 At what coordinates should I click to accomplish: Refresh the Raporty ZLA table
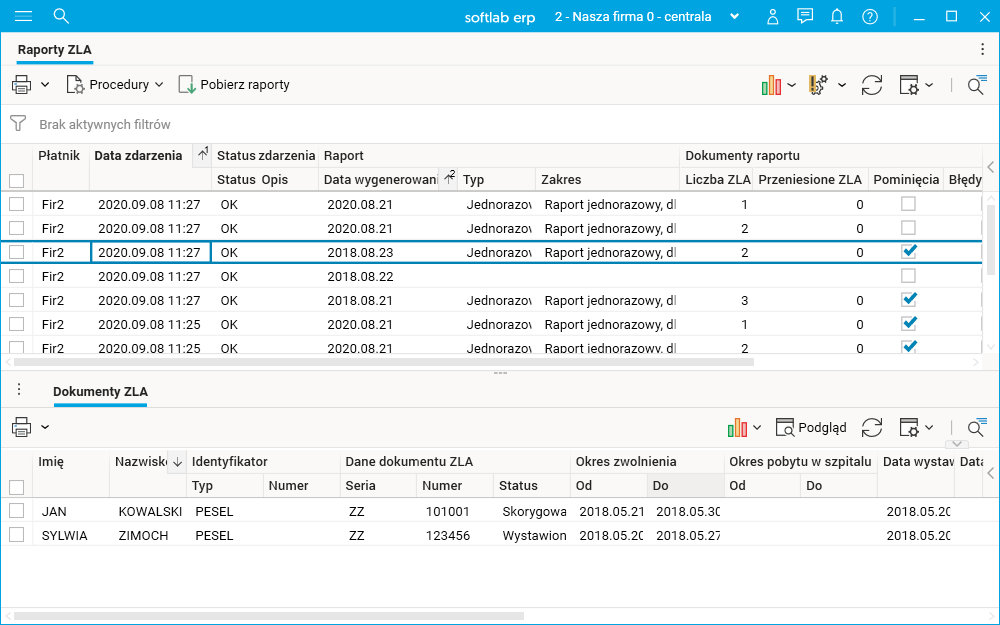tap(872, 85)
